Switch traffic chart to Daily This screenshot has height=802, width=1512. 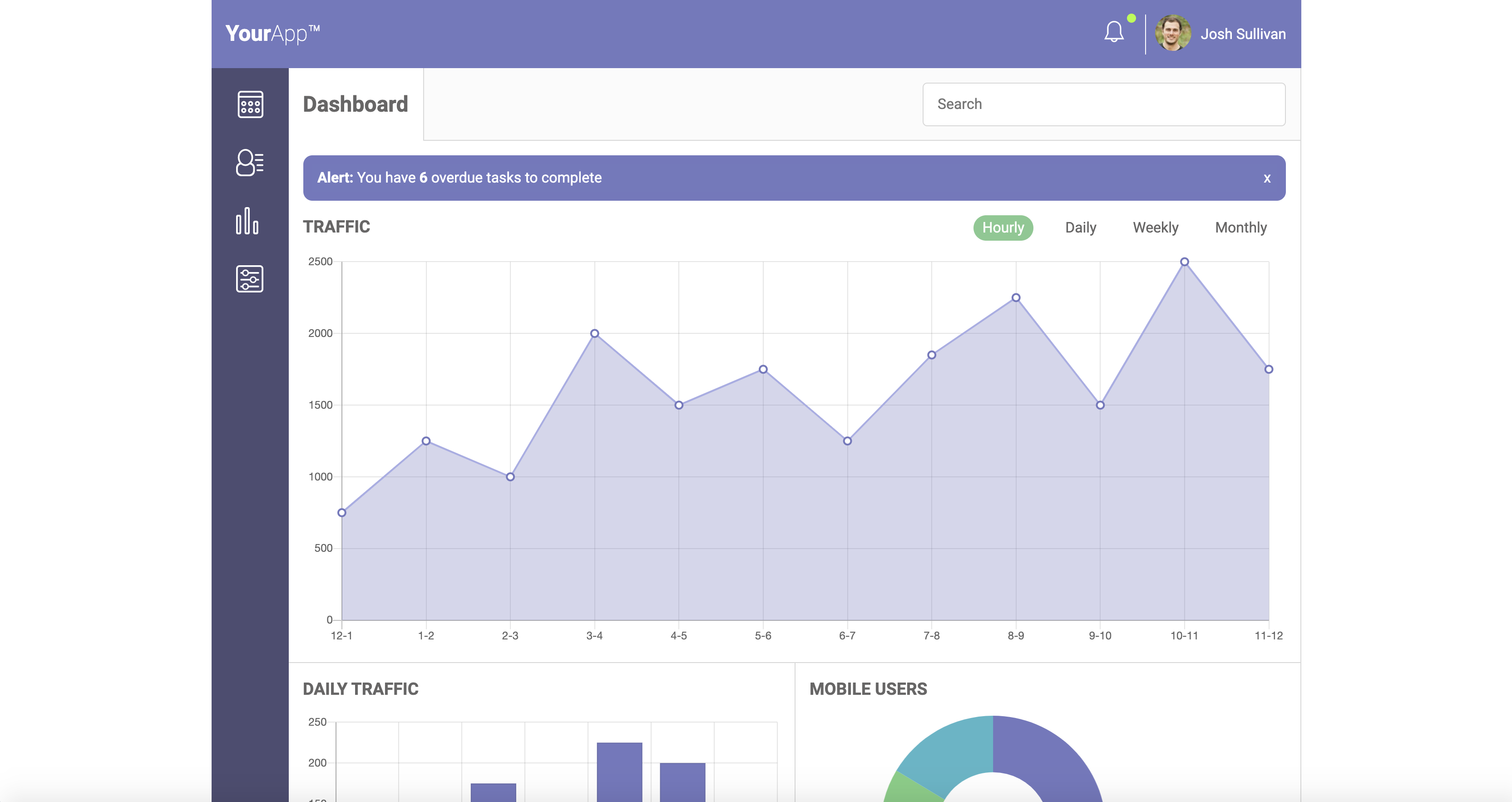[x=1081, y=228]
